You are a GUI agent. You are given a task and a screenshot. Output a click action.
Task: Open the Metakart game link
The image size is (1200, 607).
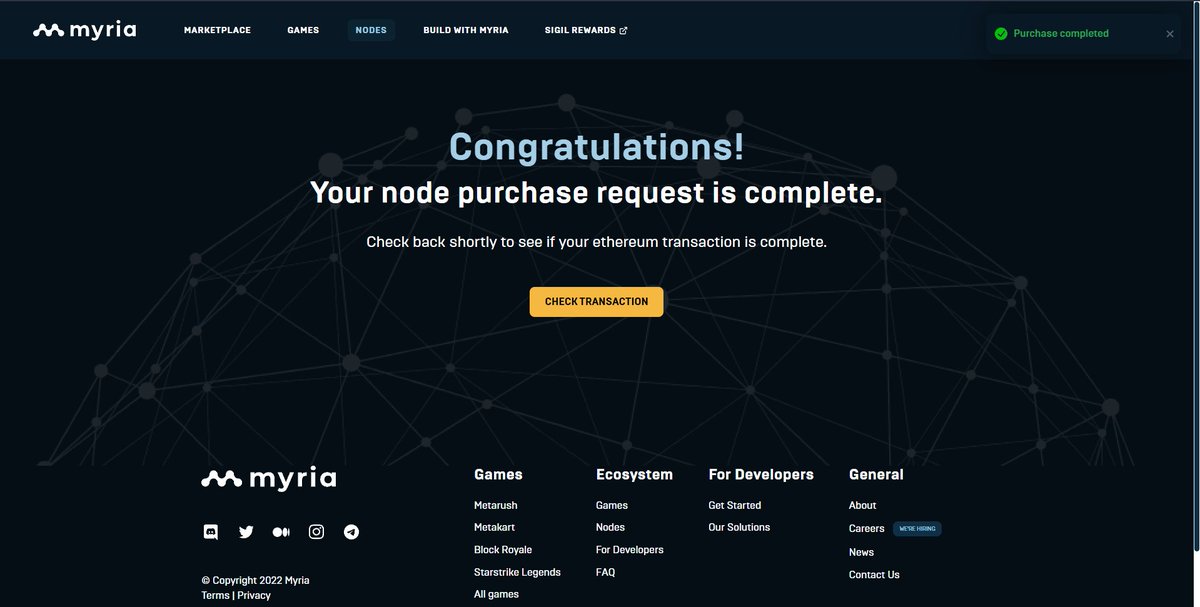tap(494, 527)
